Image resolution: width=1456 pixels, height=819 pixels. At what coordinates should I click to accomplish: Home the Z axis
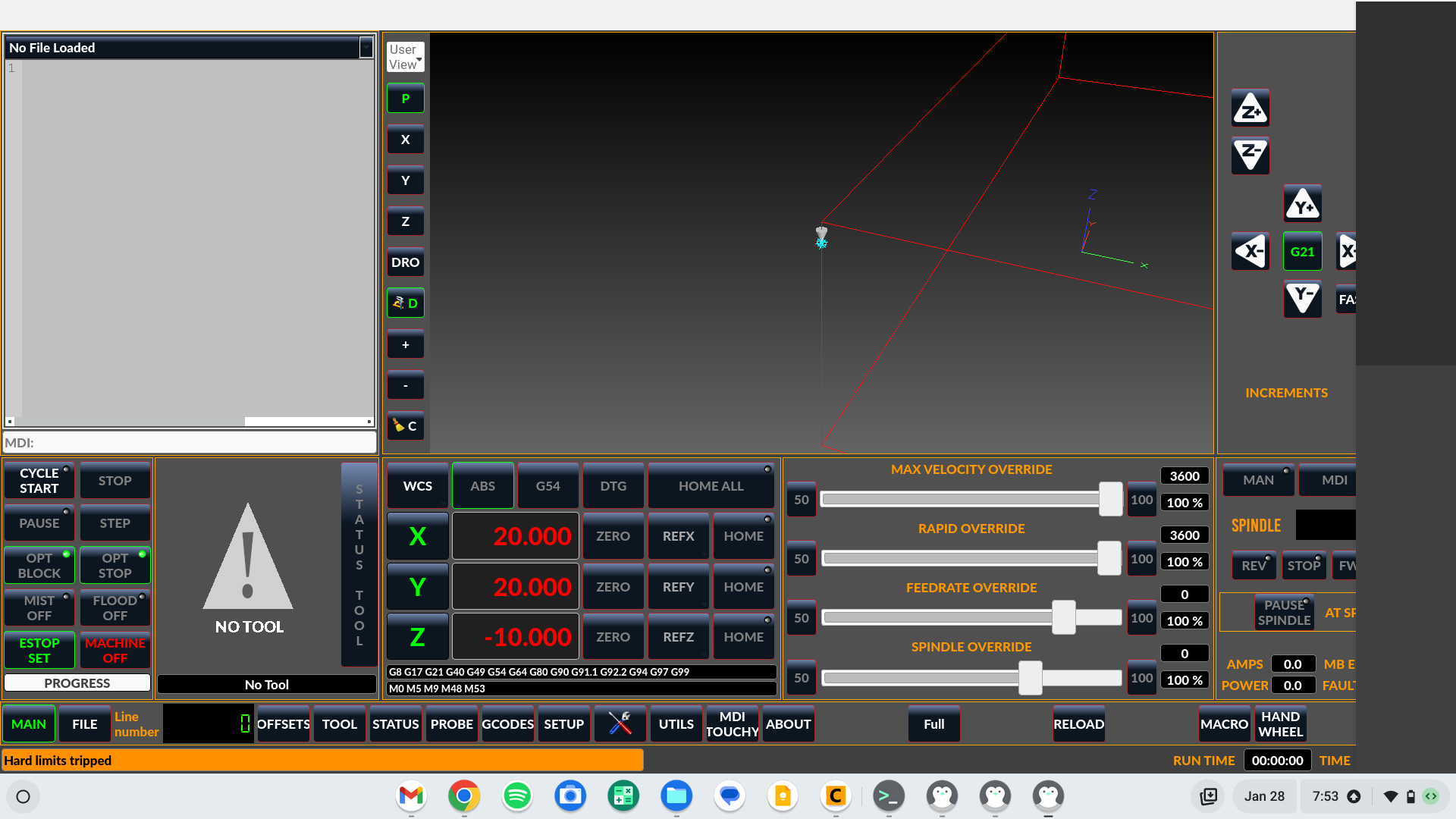tap(743, 637)
